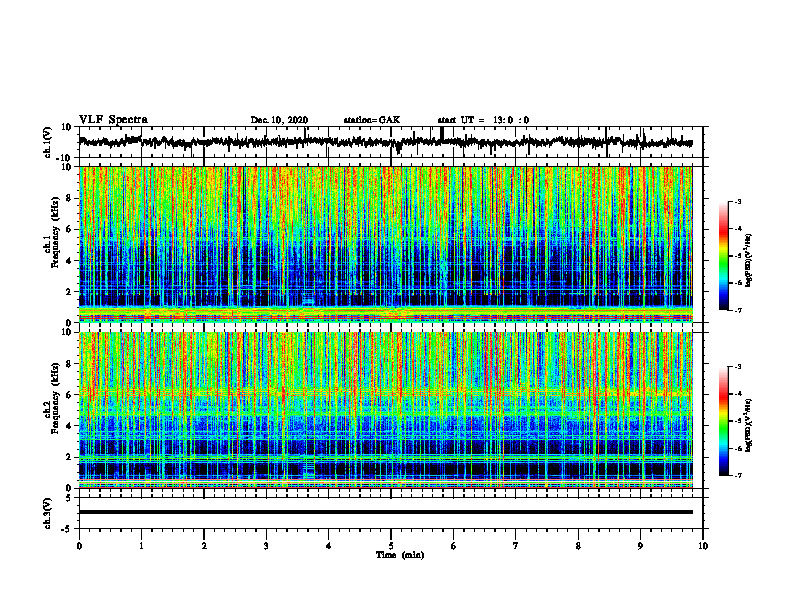Click the "8" minute time tick label
Image resolution: width=792 pixels, height=612 pixels.
click(x=578, y=546)
